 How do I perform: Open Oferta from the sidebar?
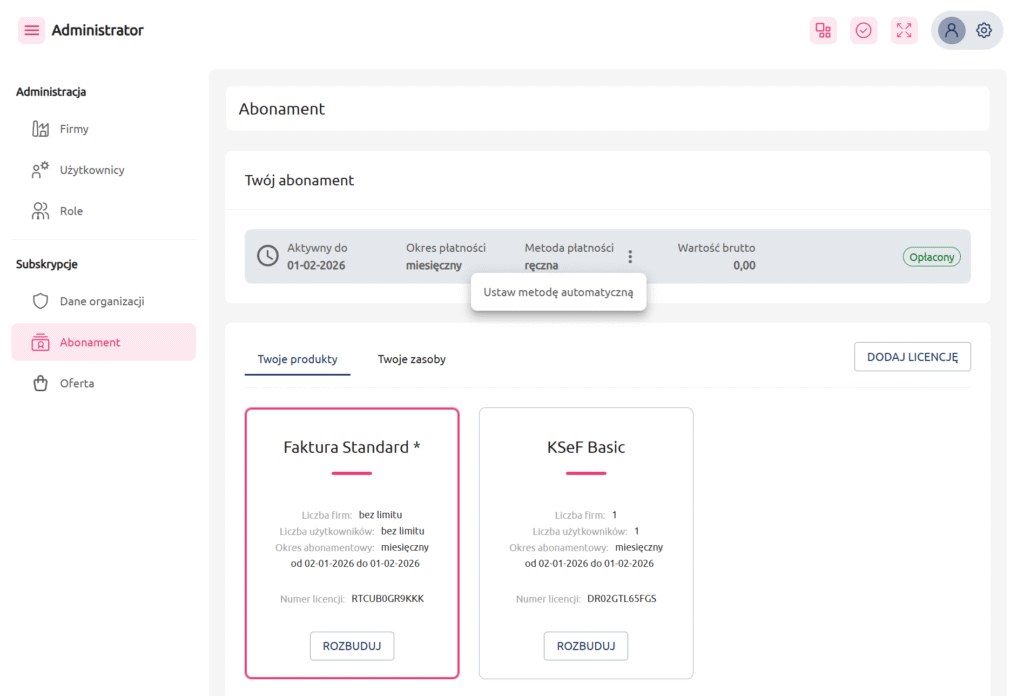click(76, 383)
